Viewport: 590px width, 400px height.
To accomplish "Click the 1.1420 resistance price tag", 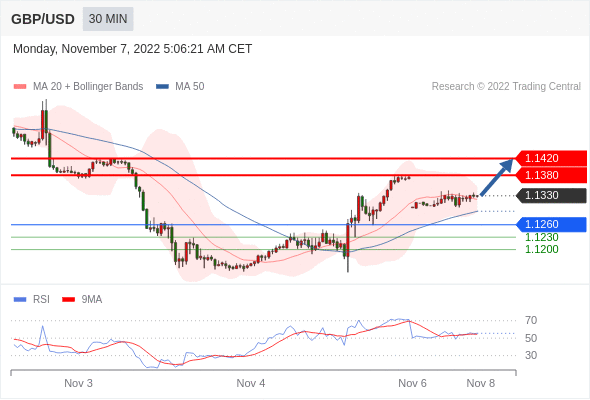I will [x=551, y=158].
